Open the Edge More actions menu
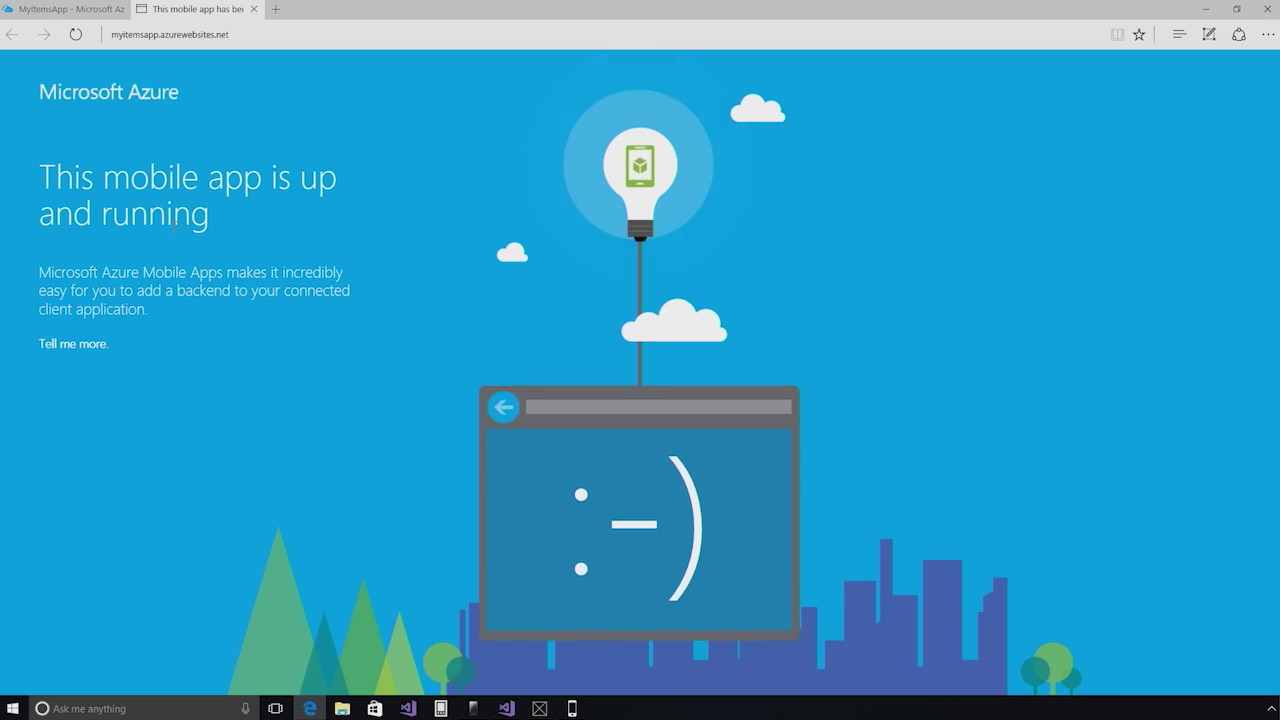The image size is (1280, 720). pos(1268,34)
